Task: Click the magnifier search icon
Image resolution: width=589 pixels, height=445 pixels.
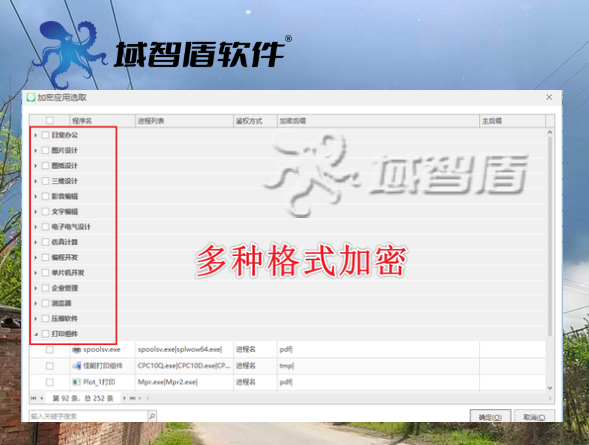Action: point(152,416)
